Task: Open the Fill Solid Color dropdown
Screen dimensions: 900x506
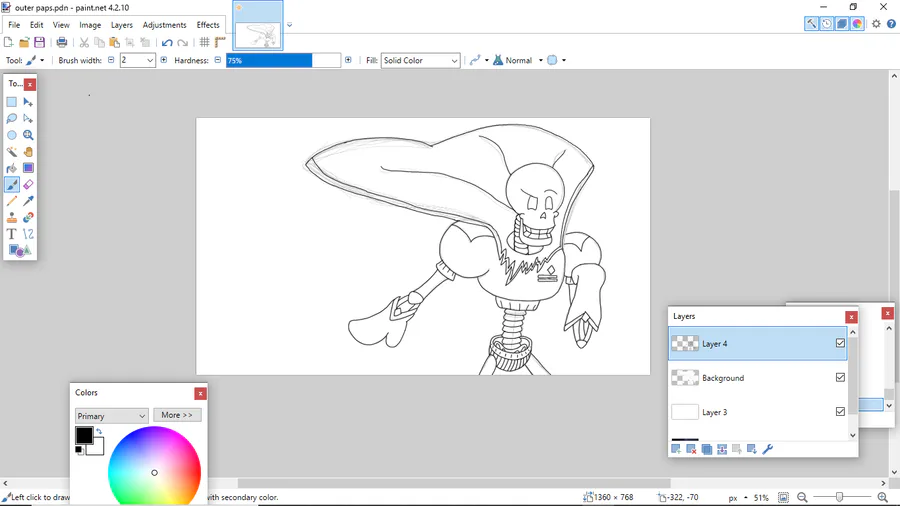Action: coord(421,61)
